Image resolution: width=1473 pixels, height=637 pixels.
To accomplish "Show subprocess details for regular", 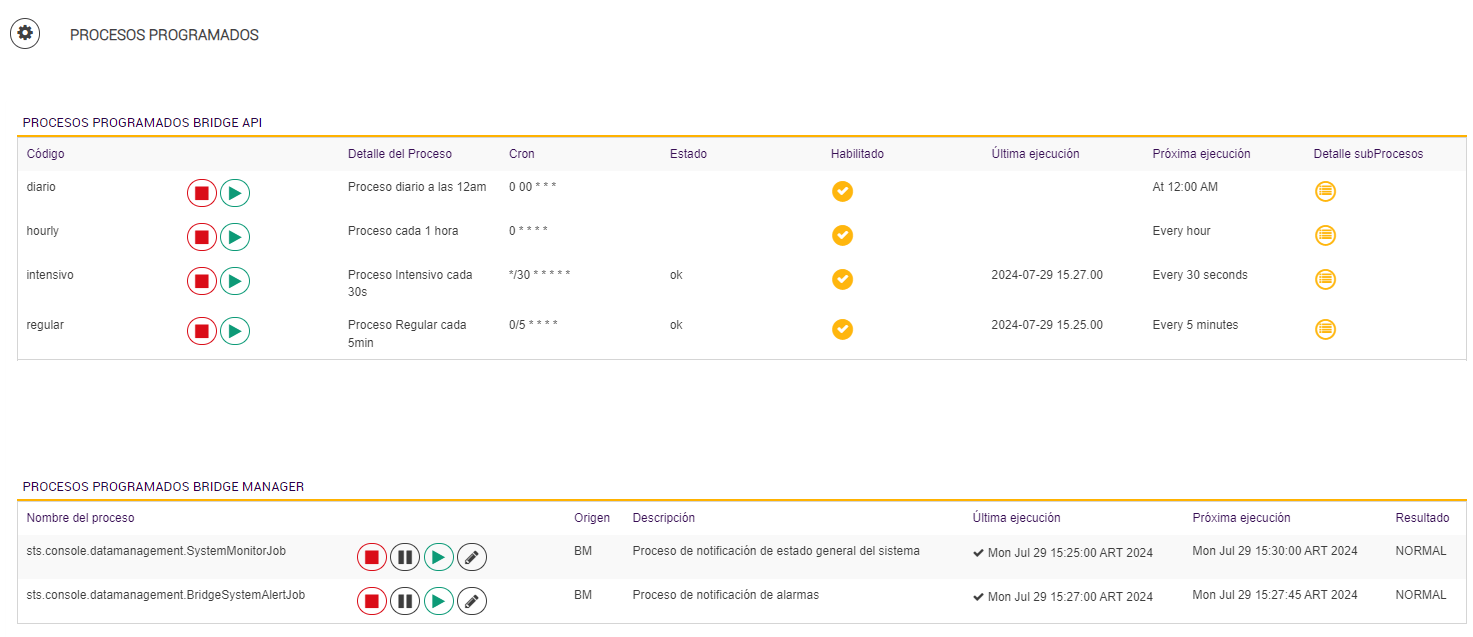I will (1325, 329).
